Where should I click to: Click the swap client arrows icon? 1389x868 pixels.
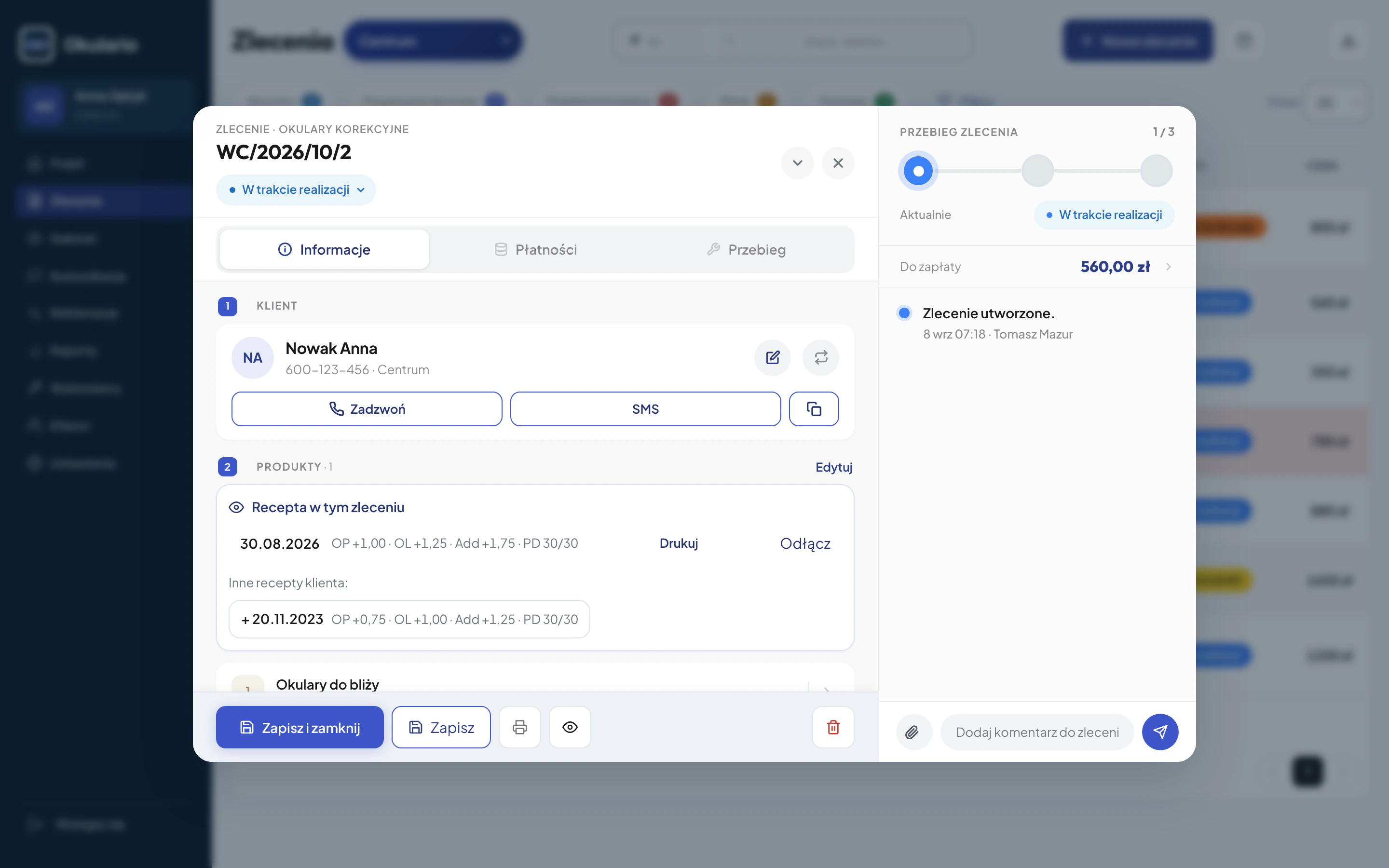click(x=821, y=358)
